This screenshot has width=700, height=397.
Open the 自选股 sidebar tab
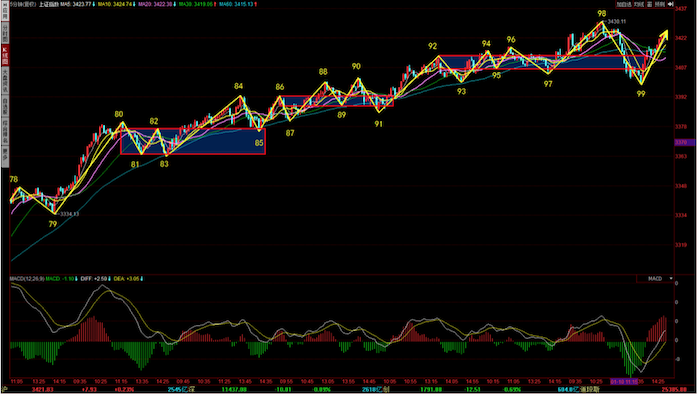(x=5, y=106)
